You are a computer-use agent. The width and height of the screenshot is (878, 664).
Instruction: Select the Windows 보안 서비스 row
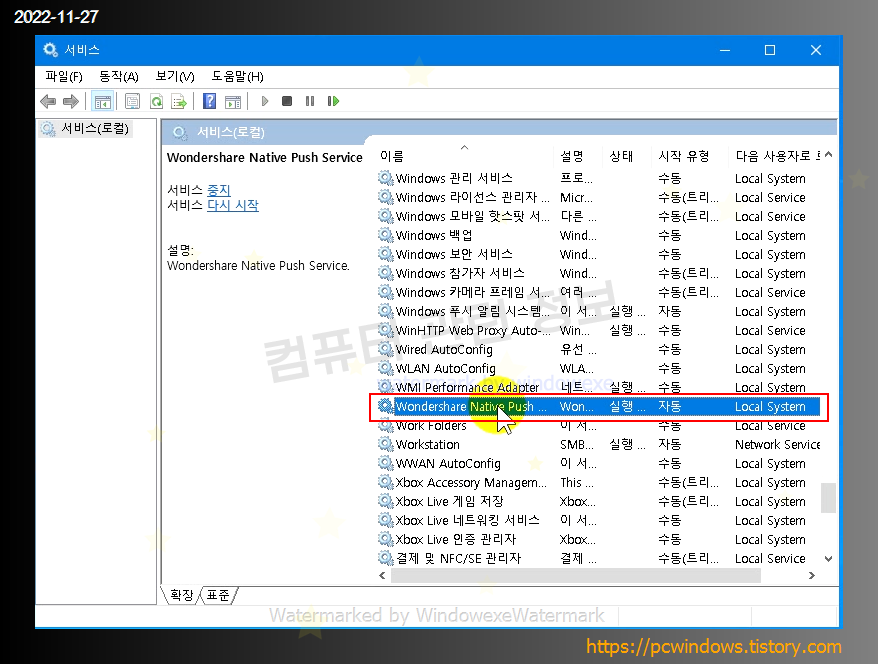coord(599,255)
